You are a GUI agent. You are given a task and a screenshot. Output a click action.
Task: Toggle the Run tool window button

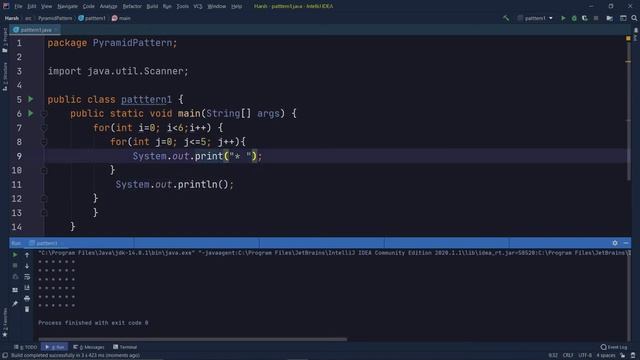[x=55, y=347]
